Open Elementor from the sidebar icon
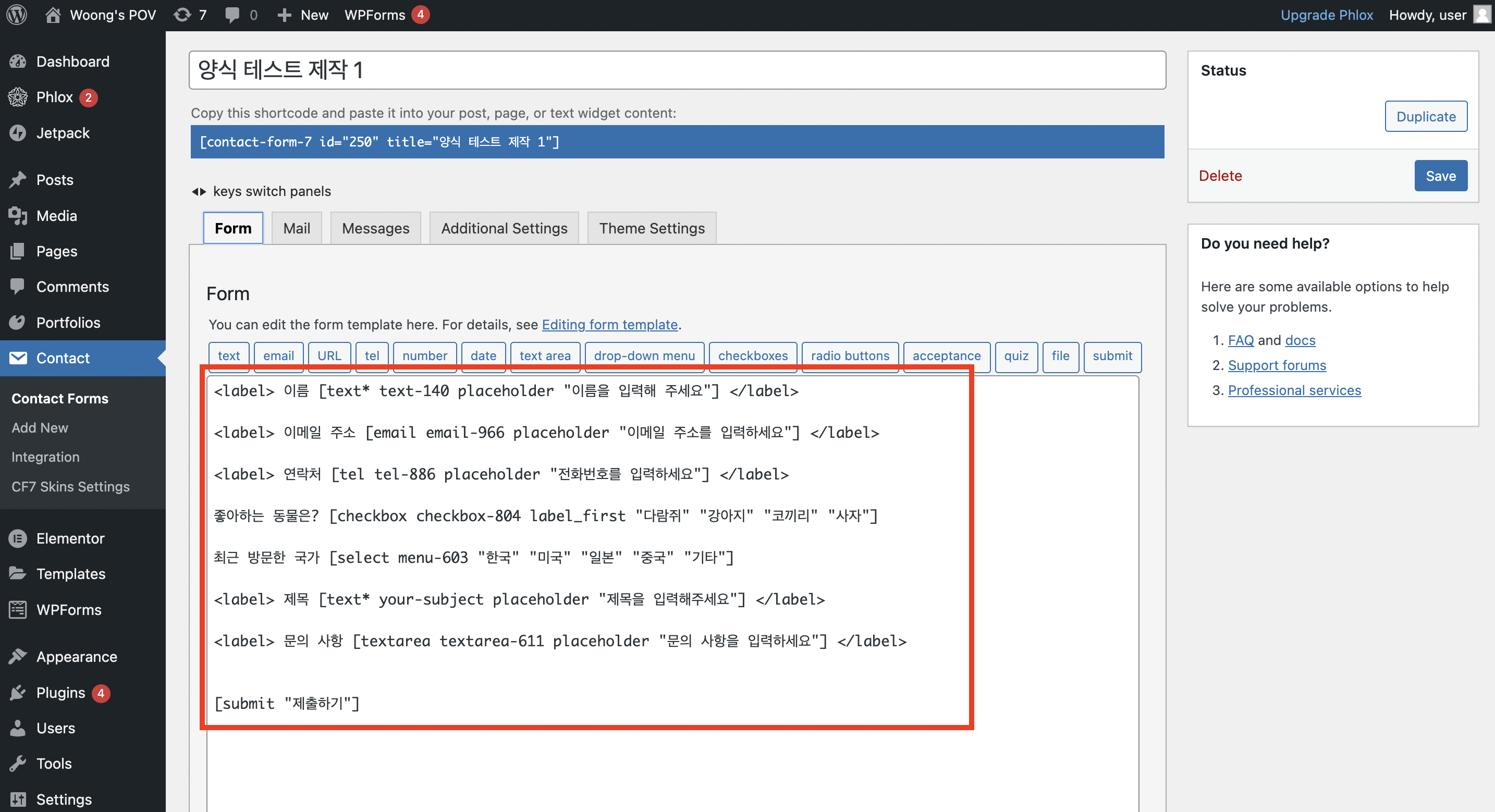Screen dimensions: 1495x812 pyautogui.click(x=17, y=538)
